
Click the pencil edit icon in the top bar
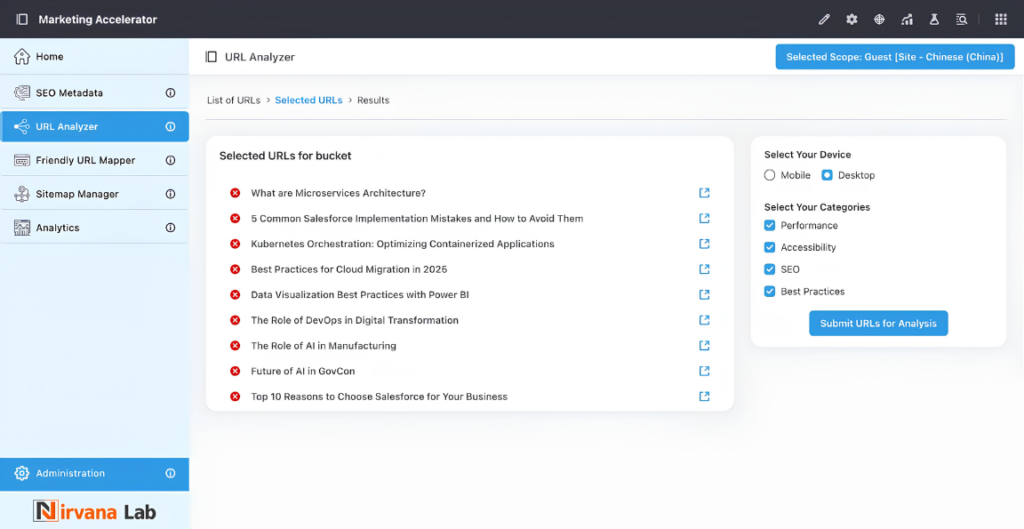824,20
